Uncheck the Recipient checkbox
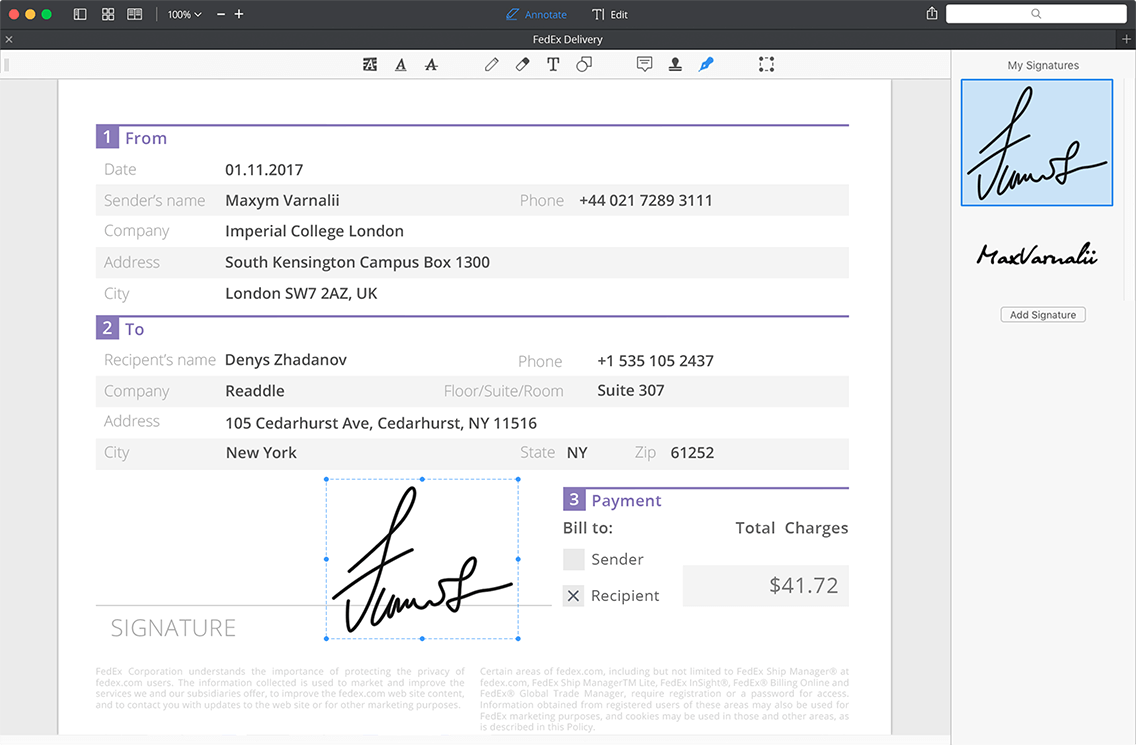 (x=573, y=596)
